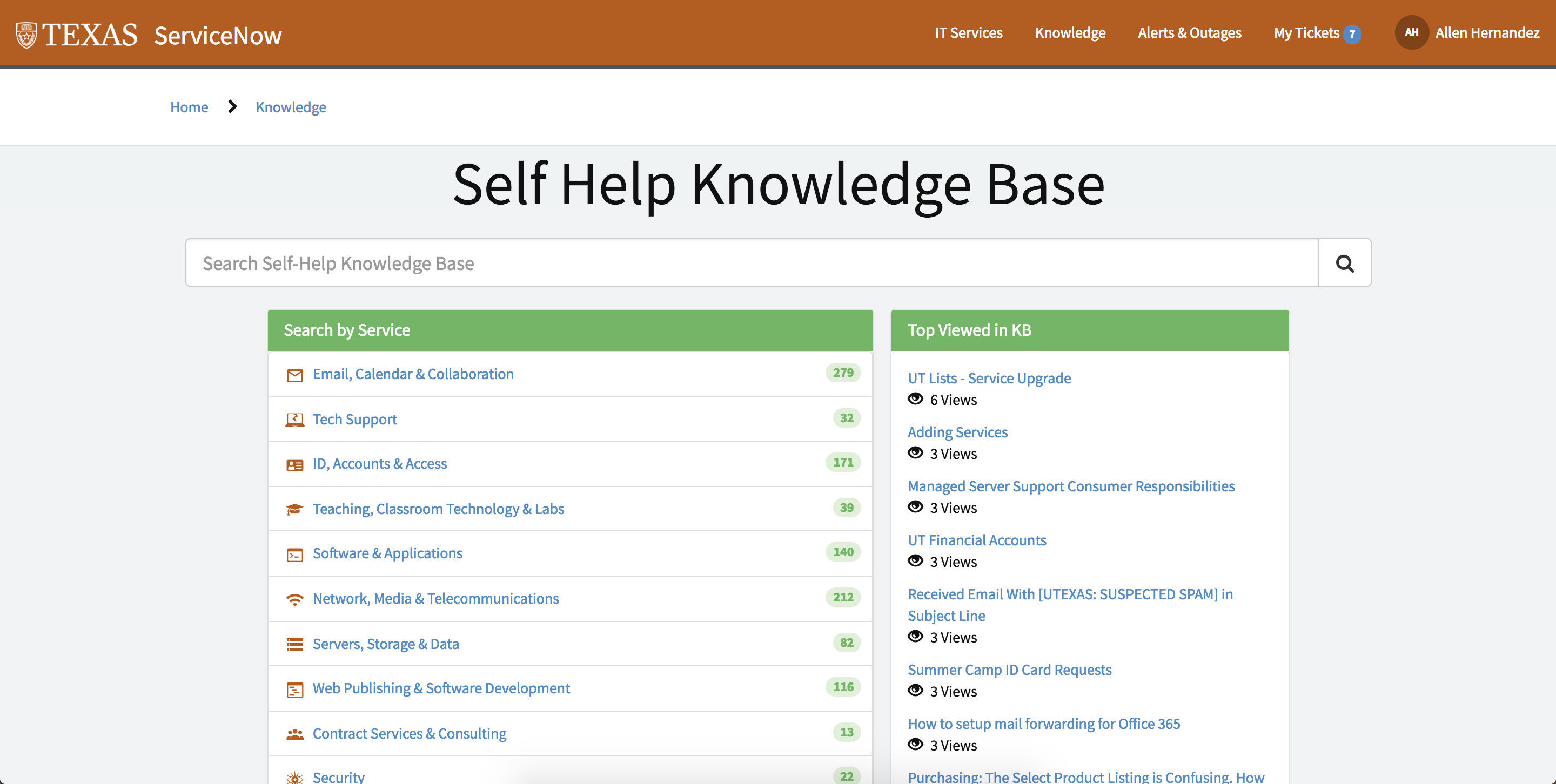Click the laptop icon beside Tech Support
Screen dimensions: 1556x784
295,420
